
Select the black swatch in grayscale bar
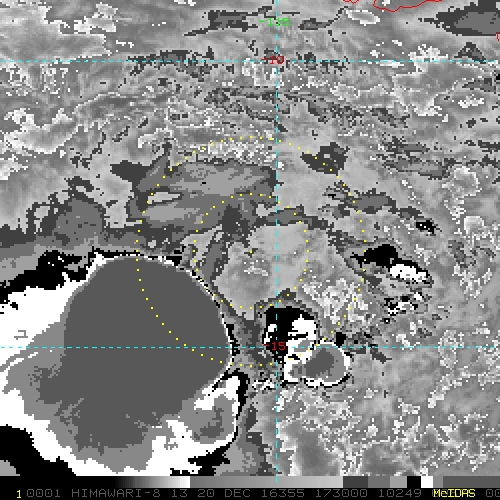pyautogui.click(x=414, y=482)
